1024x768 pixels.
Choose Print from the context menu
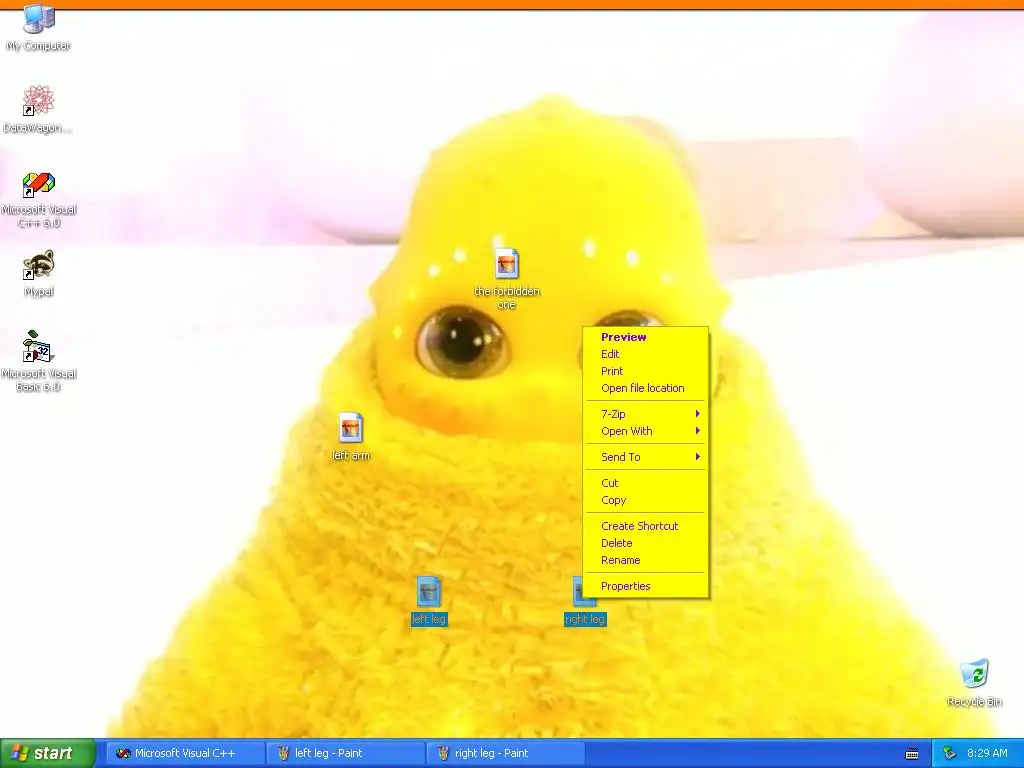tap(645, 371)
